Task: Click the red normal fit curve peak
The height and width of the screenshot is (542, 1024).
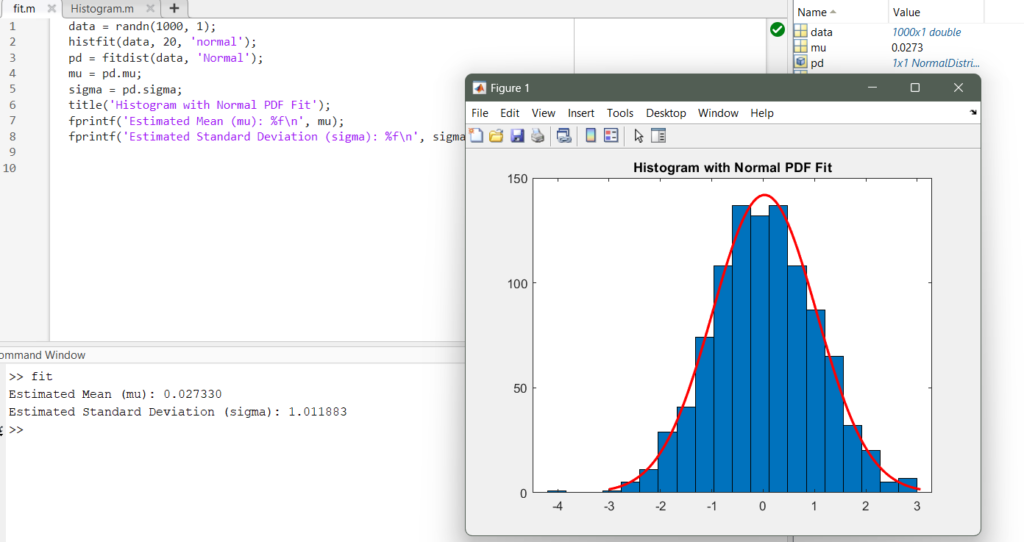Action: click(x=763, y=195)
